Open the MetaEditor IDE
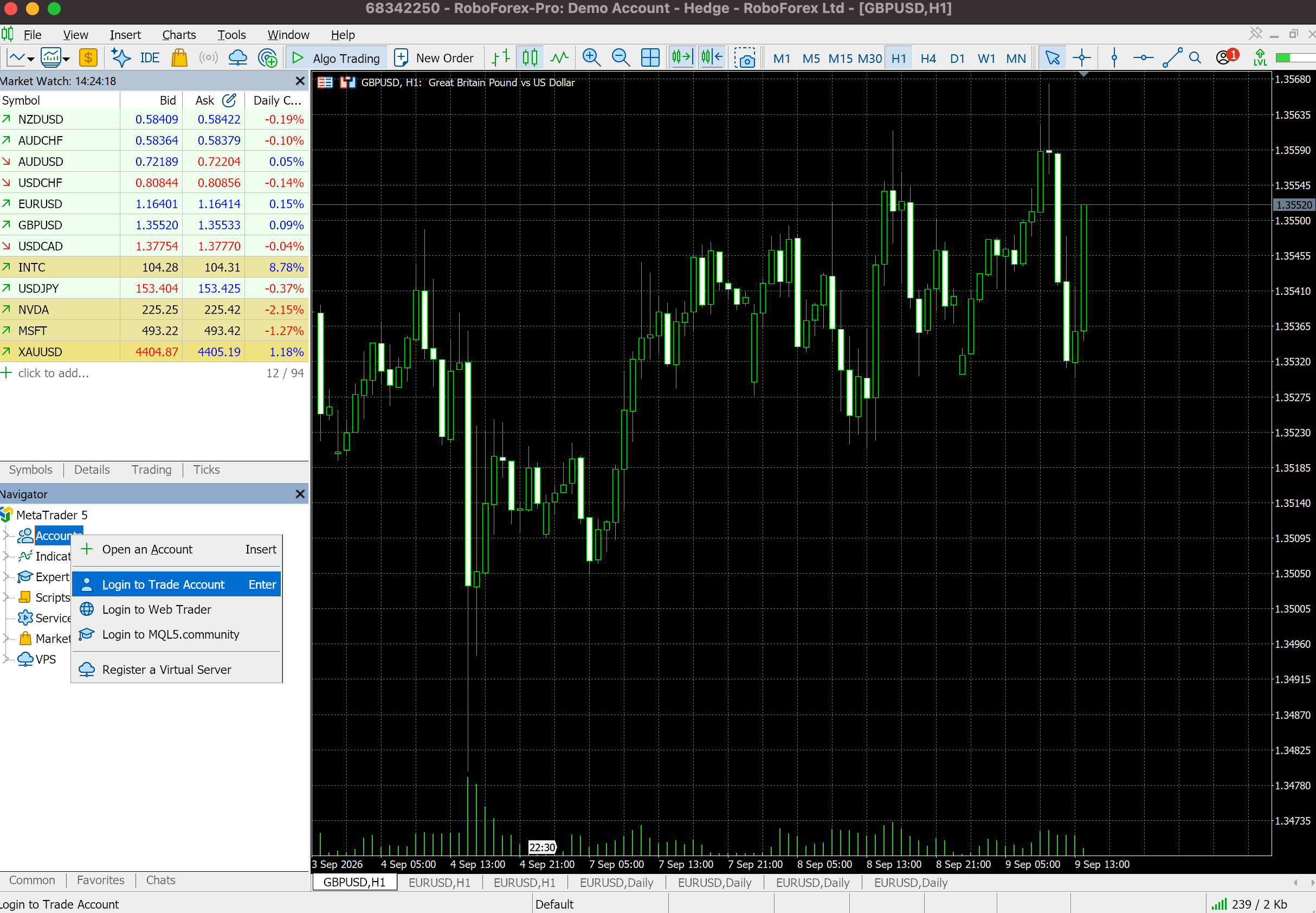Screen dimensions: 1316x913 pos(150,58)
